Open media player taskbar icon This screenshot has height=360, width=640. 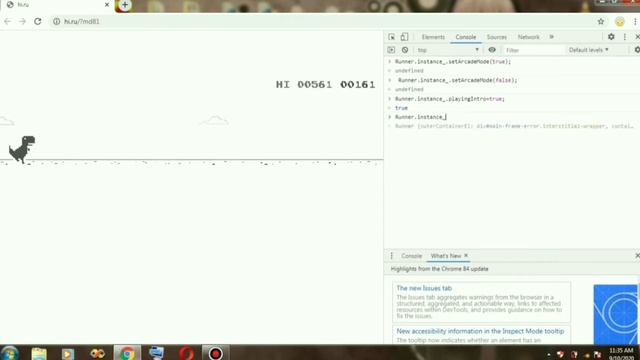(68, 353)
